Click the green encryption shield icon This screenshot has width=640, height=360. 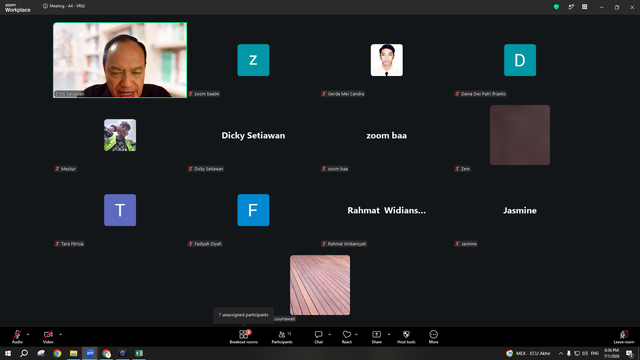(556, 7)
